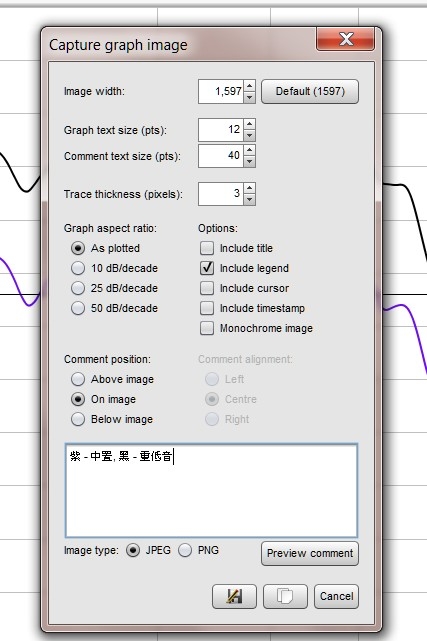Click the 'Options:' label

click(217, 228)
